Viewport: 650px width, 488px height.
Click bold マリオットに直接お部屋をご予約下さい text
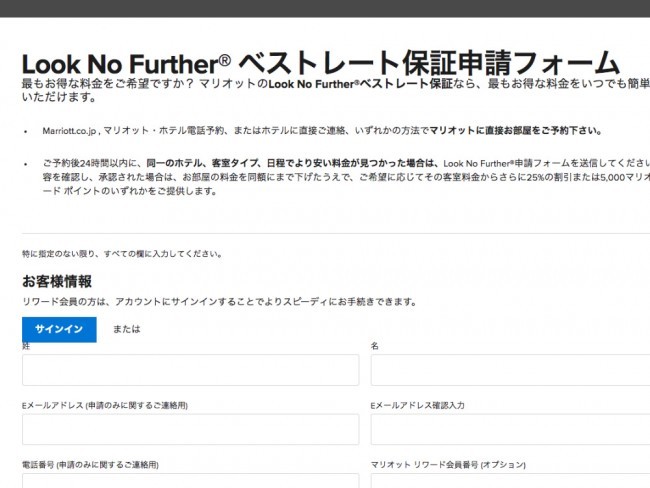pyautogui.click(x=516, y=131)
